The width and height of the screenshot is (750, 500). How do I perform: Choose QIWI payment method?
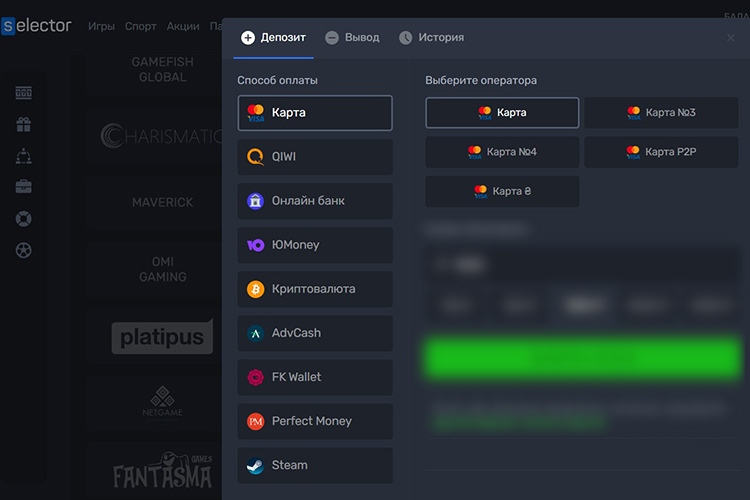click(x=315, y=157)
